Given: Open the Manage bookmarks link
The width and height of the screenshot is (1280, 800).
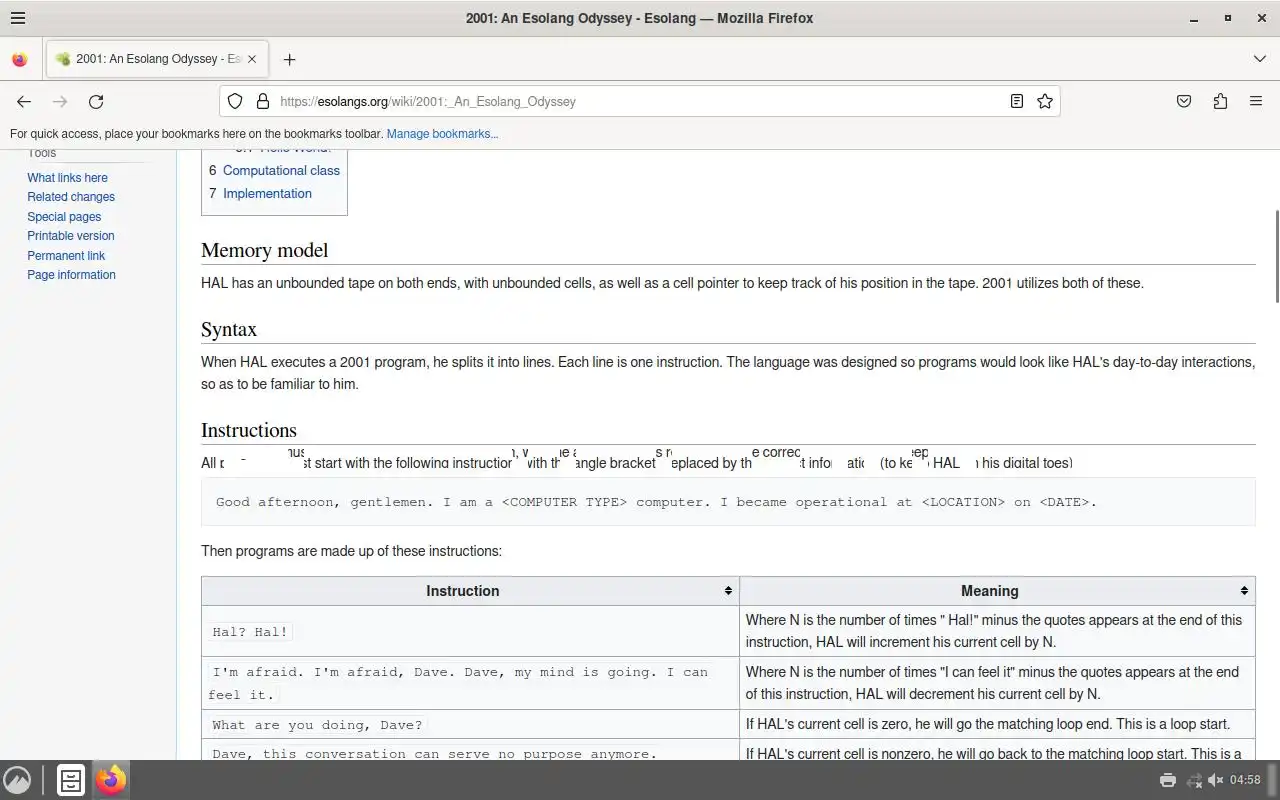Looking at the screenshot, I should pyautogui.click(x=442, y=134).
